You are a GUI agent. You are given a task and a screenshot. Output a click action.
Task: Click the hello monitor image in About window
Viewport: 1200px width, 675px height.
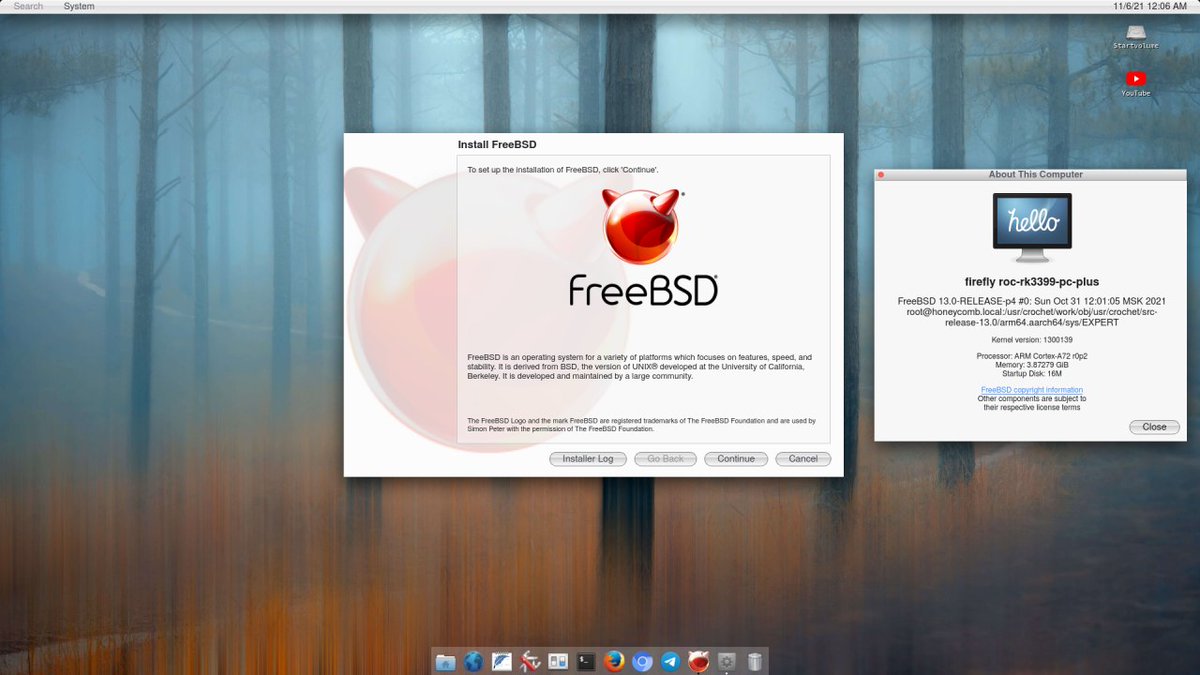pyautogui.click(x=1032, y=226)
